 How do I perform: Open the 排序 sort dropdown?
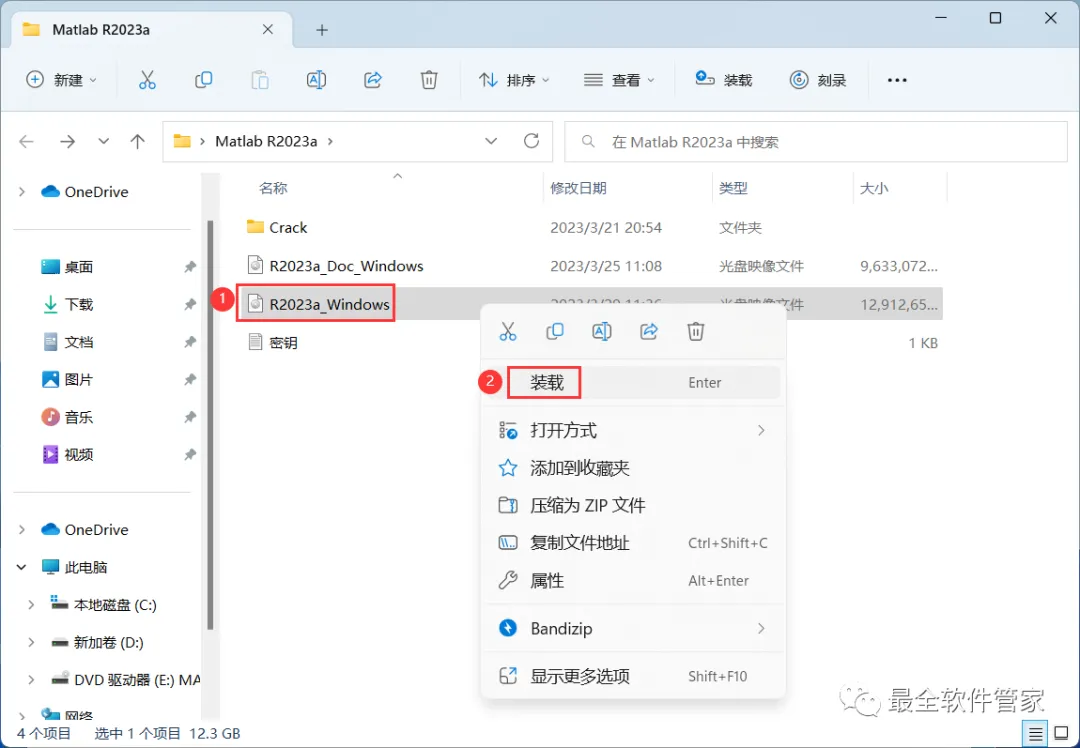coord(515,81)
